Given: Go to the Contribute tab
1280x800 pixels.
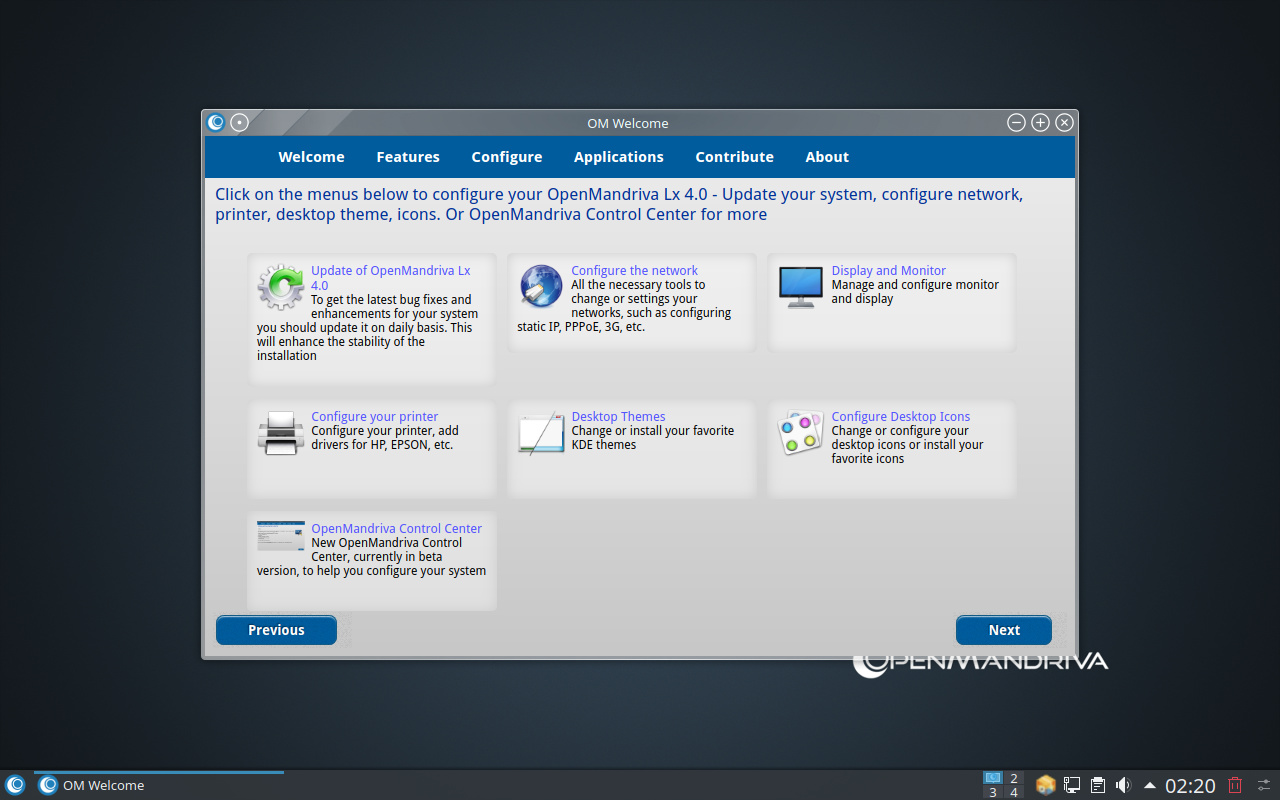Looking at the screenshot, I should point(735,157).
